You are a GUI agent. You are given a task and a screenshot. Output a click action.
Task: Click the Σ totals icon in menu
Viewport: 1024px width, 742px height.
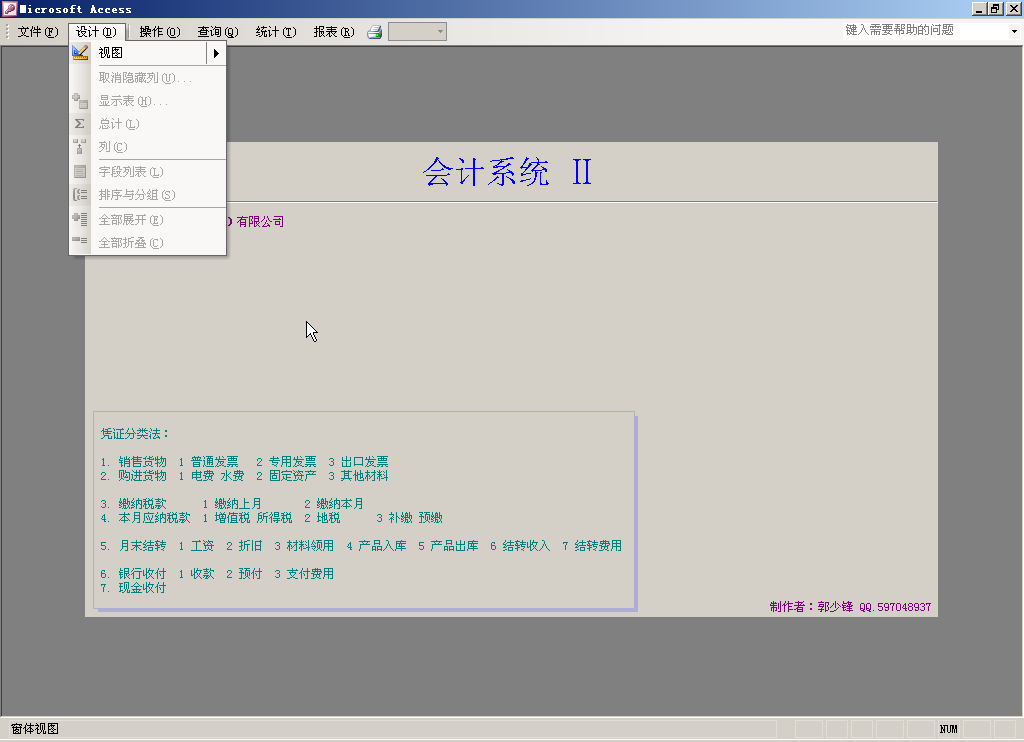tap(80, 124)
